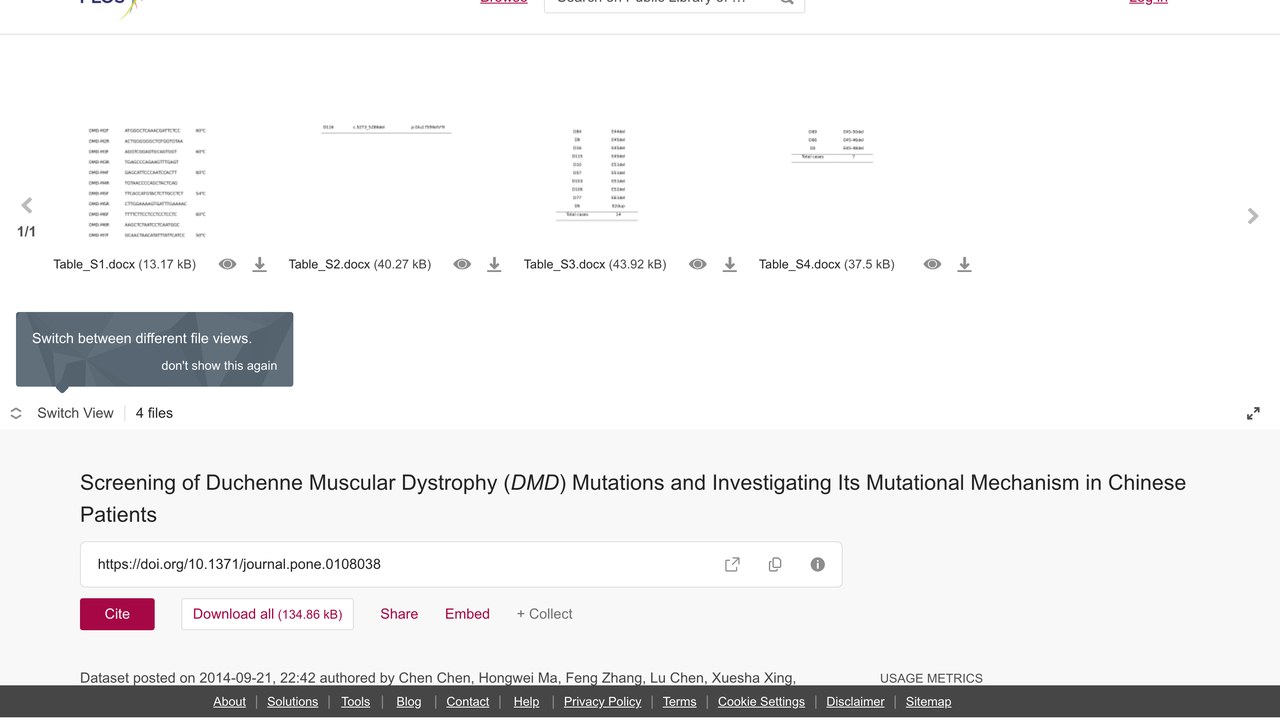Download Table_S4.docx using its download icon
This screenshot has width=1280, height=720.
[x=964, y=264]
